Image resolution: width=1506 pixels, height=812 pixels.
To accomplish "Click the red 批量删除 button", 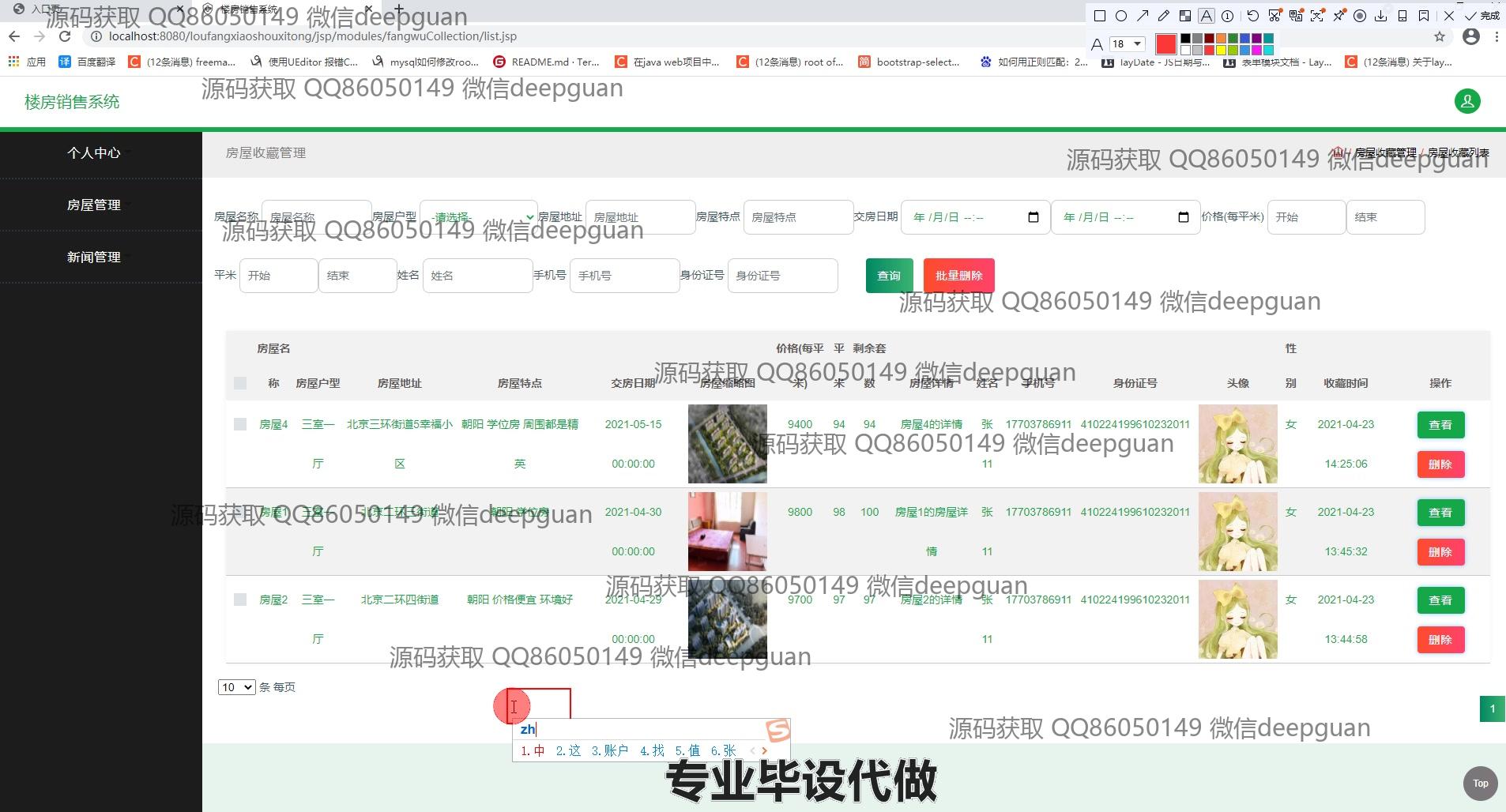I will (958, 276).
